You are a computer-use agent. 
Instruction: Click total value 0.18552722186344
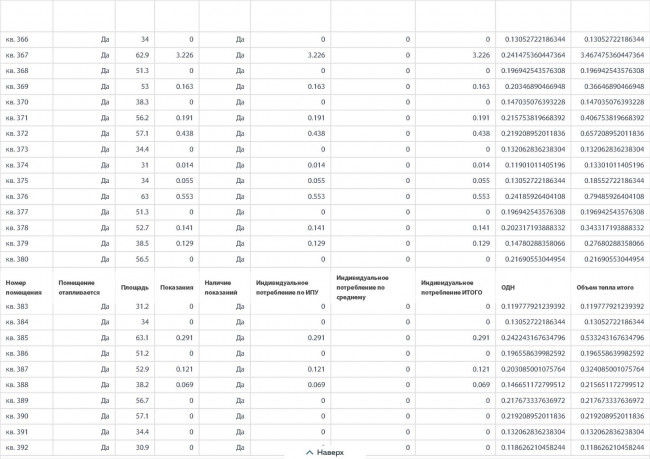tap(614, 181)
